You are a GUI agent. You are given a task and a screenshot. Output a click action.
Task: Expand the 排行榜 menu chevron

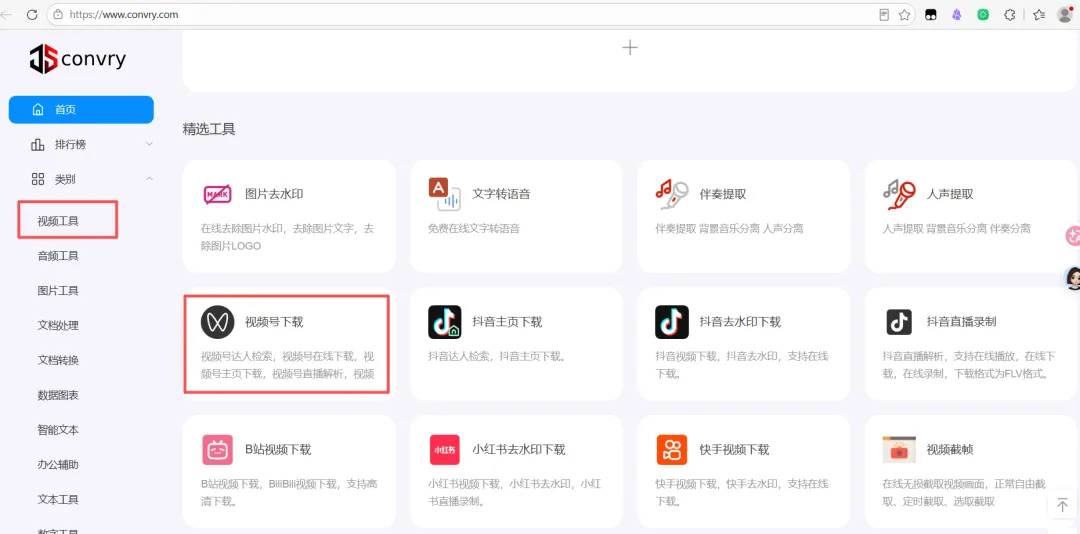[x=149, y=145]
